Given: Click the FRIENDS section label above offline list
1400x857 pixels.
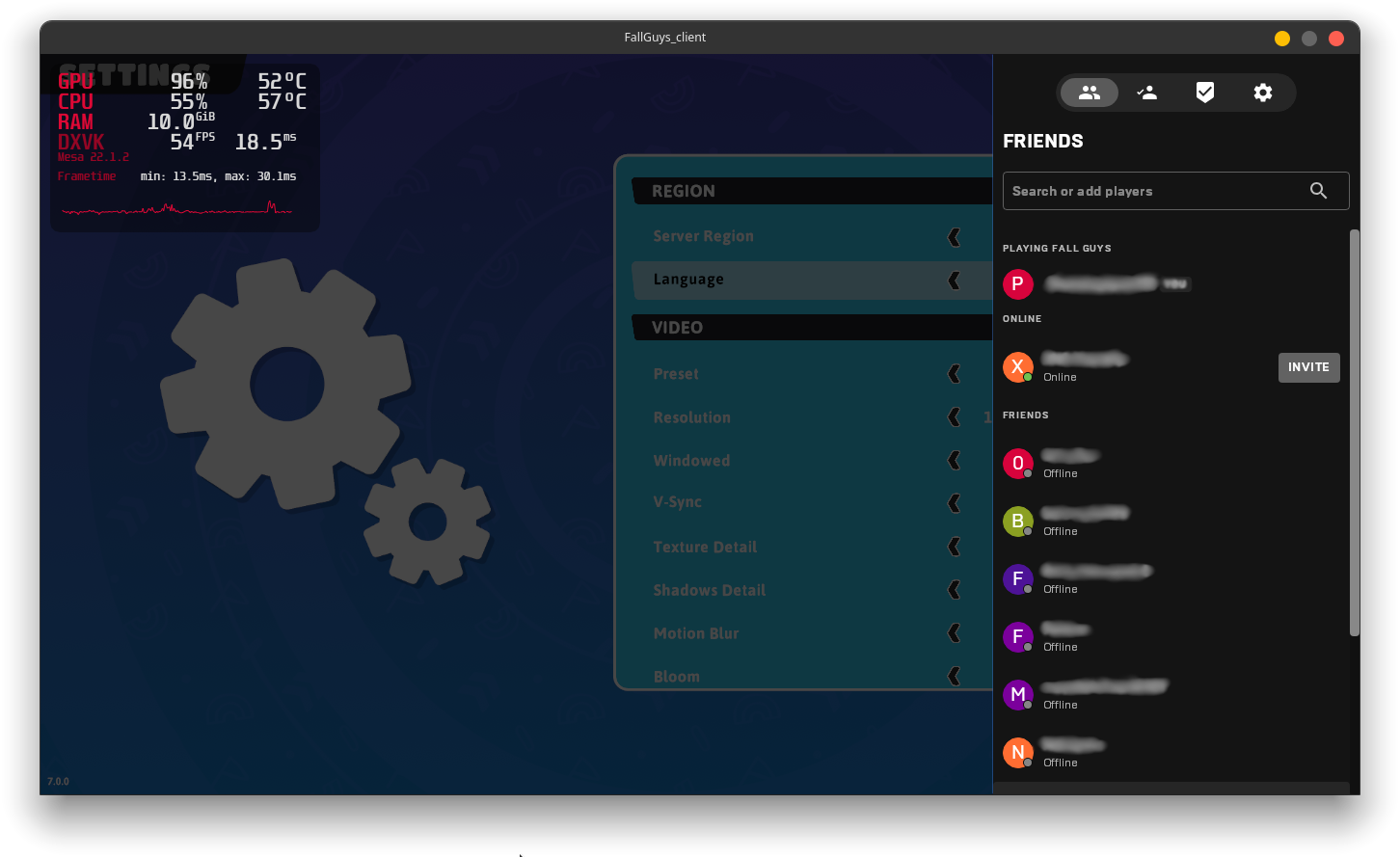Looking at the screenshot, I should [x=1026, y=415].
